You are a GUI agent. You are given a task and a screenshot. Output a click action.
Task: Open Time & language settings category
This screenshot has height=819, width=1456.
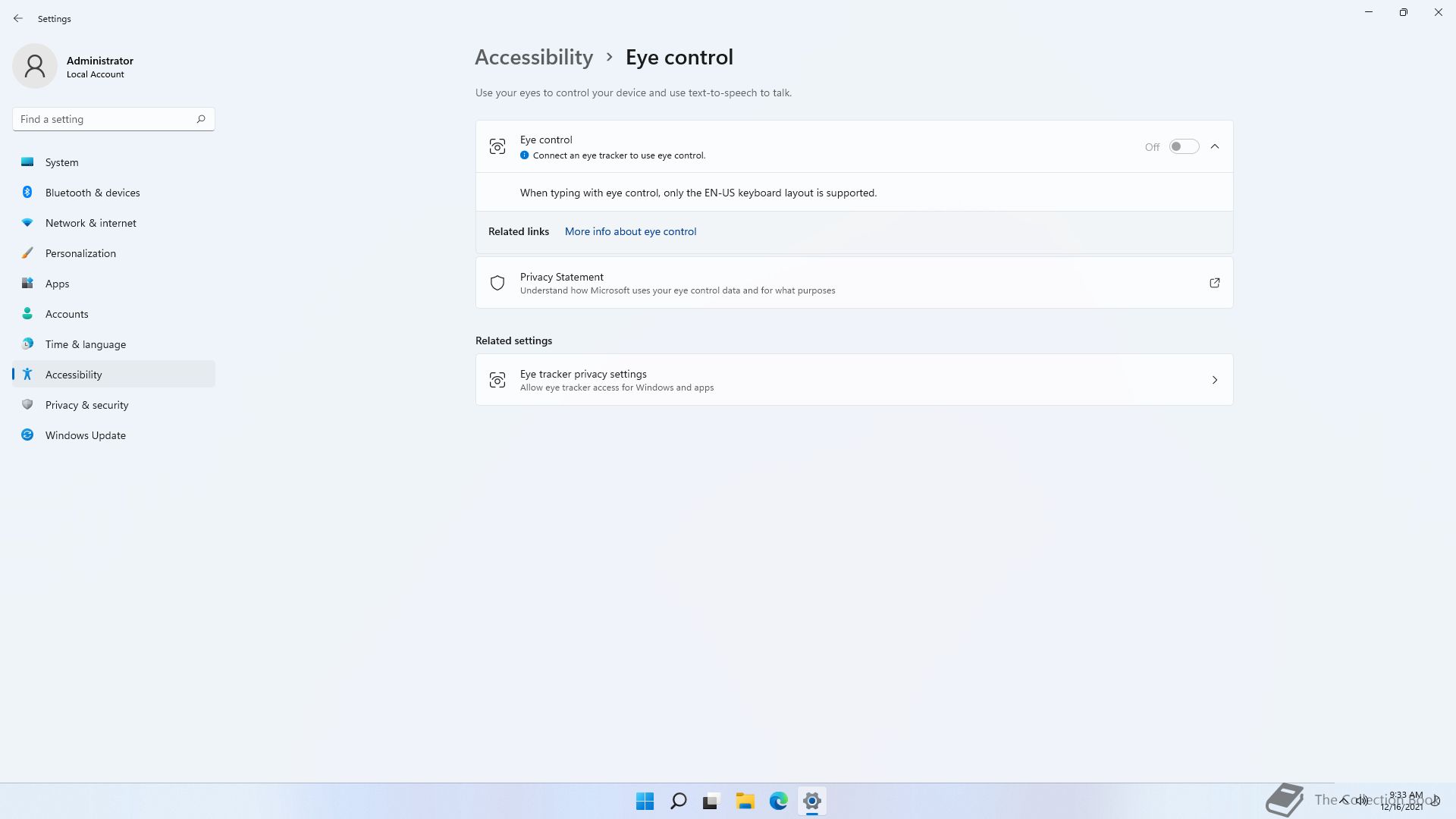(85, 344)
